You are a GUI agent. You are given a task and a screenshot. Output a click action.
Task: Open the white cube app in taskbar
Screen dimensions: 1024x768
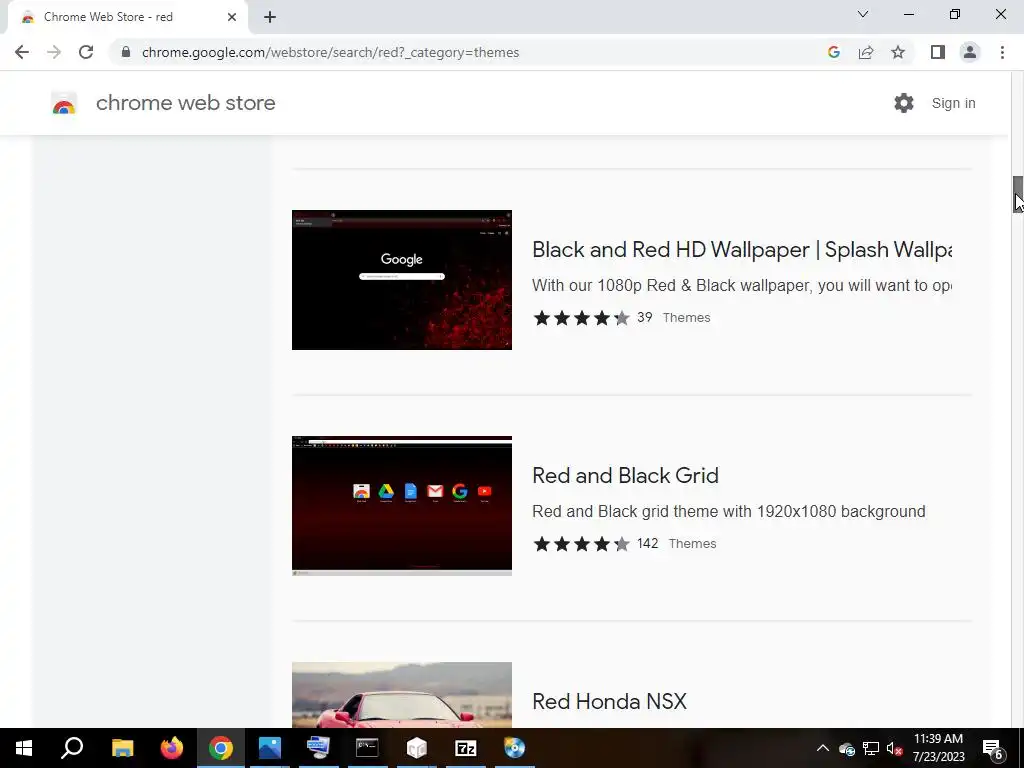tap(417, 748)
